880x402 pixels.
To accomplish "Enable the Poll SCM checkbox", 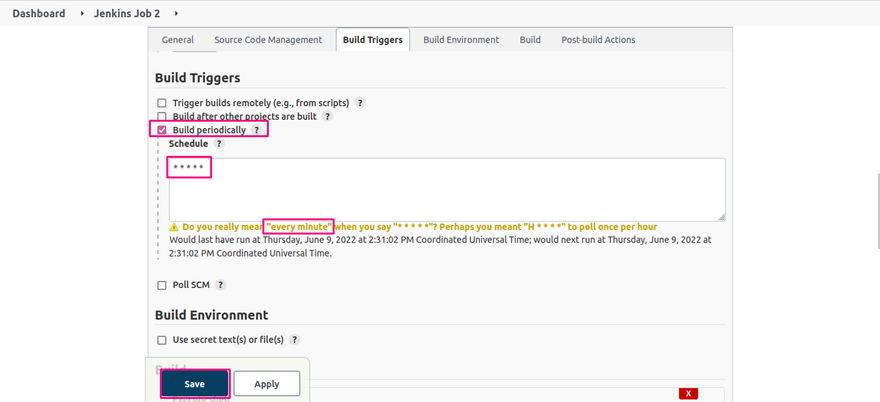I will click(x=162, y=285).
